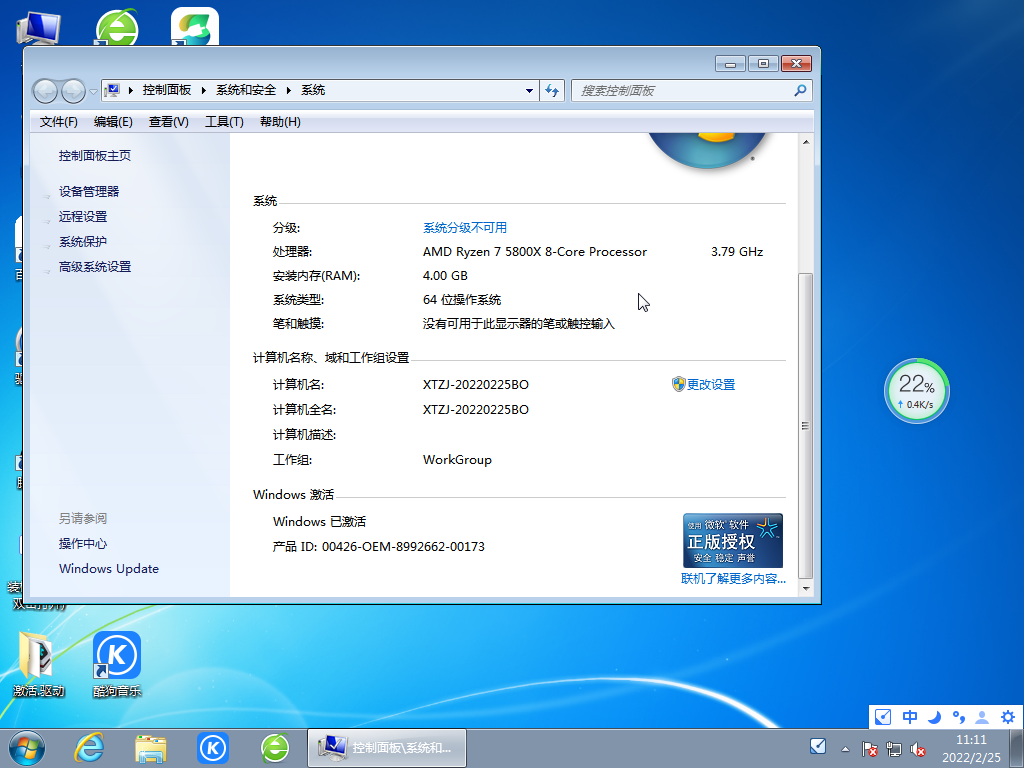Click the floating 22% network speed ball
Image resolution: width=1024 pixels, height=768 pixels.
point(916,390)
